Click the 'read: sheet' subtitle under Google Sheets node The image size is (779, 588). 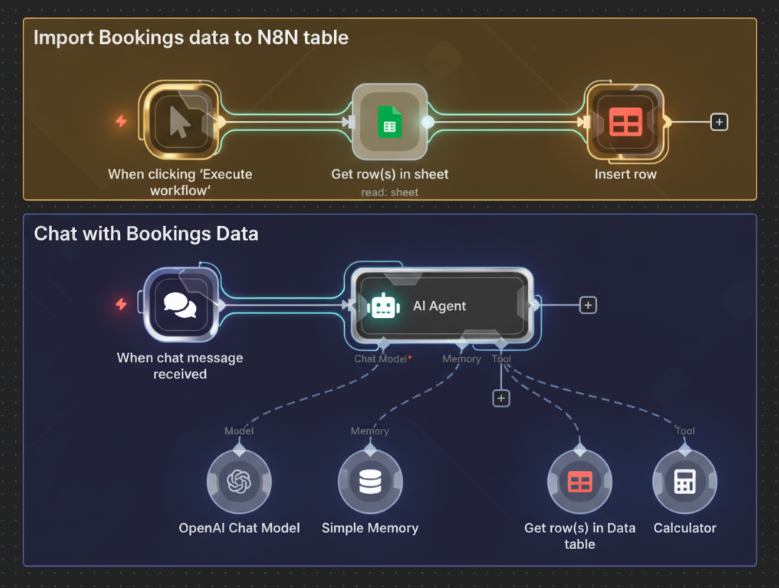[389, 192]
